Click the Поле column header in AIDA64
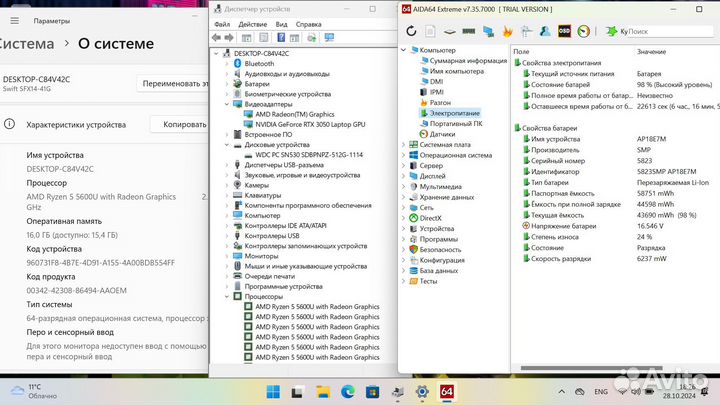Image resolution: width=720 pixels, height=405 pixels. [521, 52]
